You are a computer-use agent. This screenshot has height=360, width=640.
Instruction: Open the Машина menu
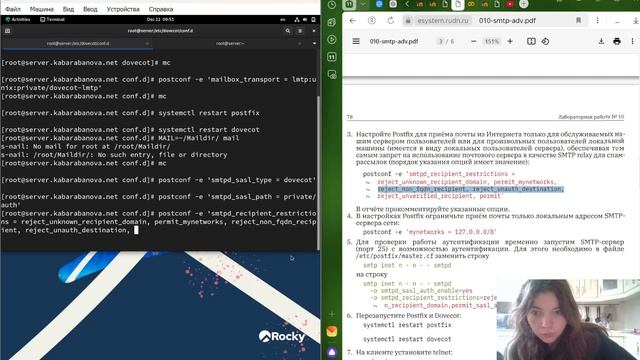point(42,9)
